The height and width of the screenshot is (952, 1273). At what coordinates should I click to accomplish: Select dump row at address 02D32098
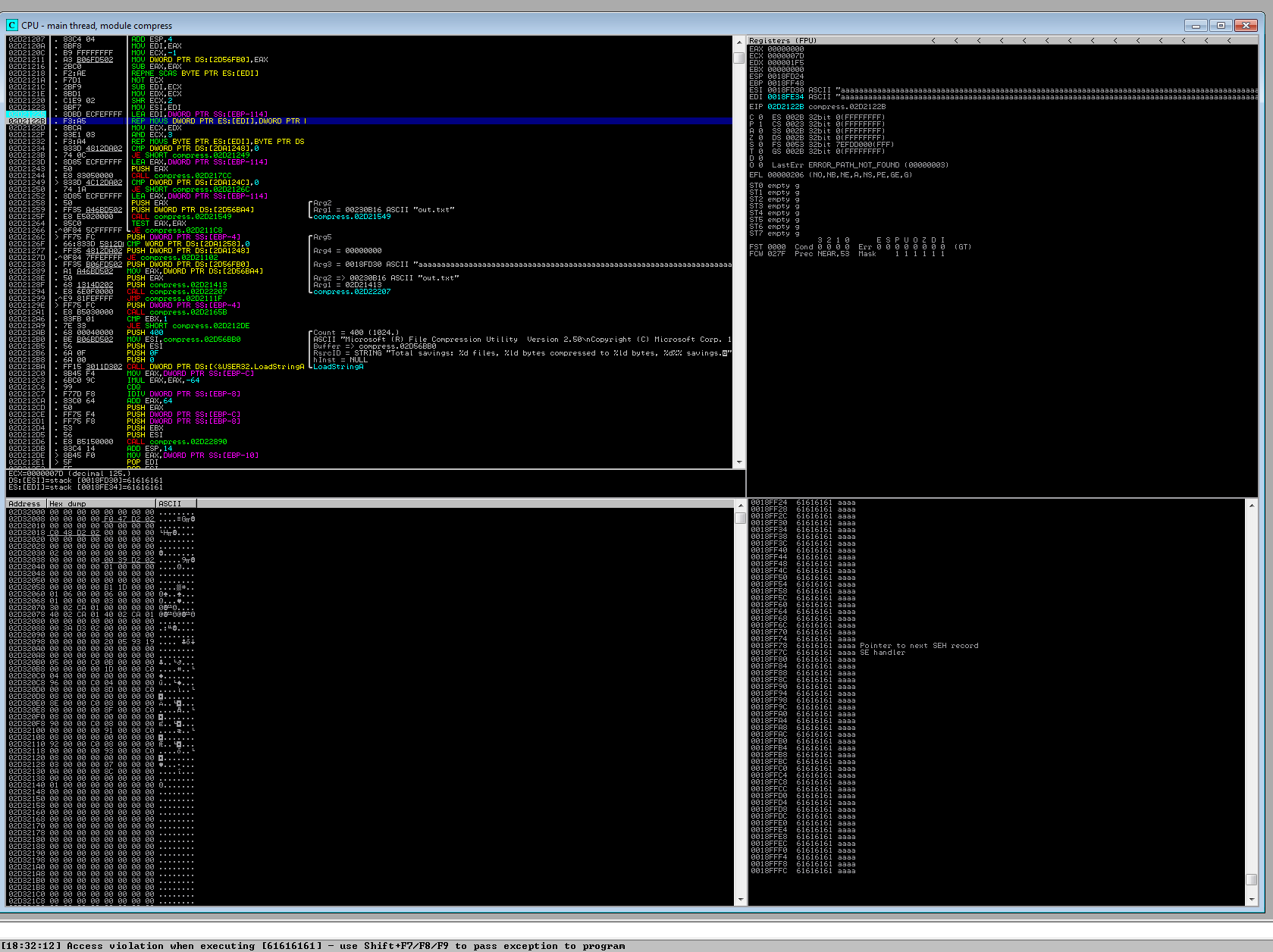point(102,641)
